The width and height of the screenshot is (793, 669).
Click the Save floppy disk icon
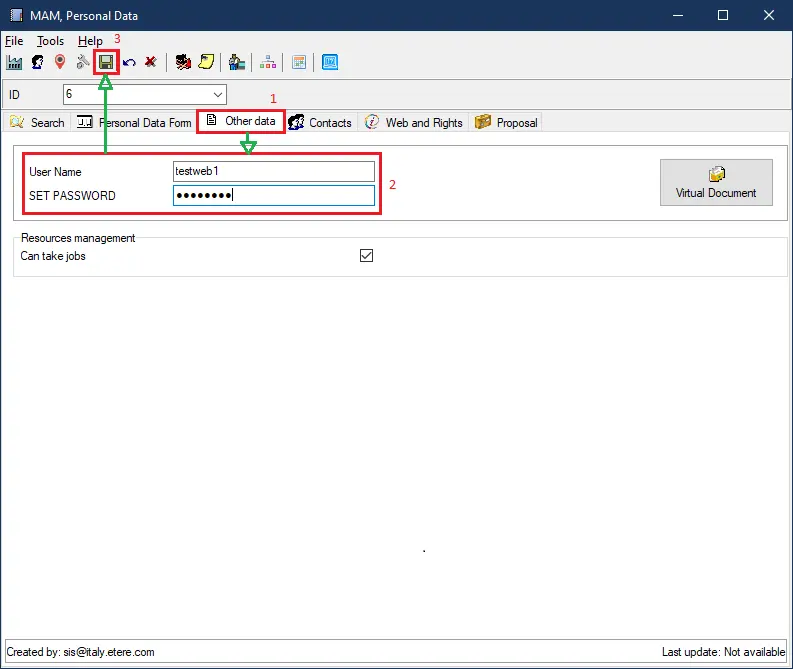(106, 62)
